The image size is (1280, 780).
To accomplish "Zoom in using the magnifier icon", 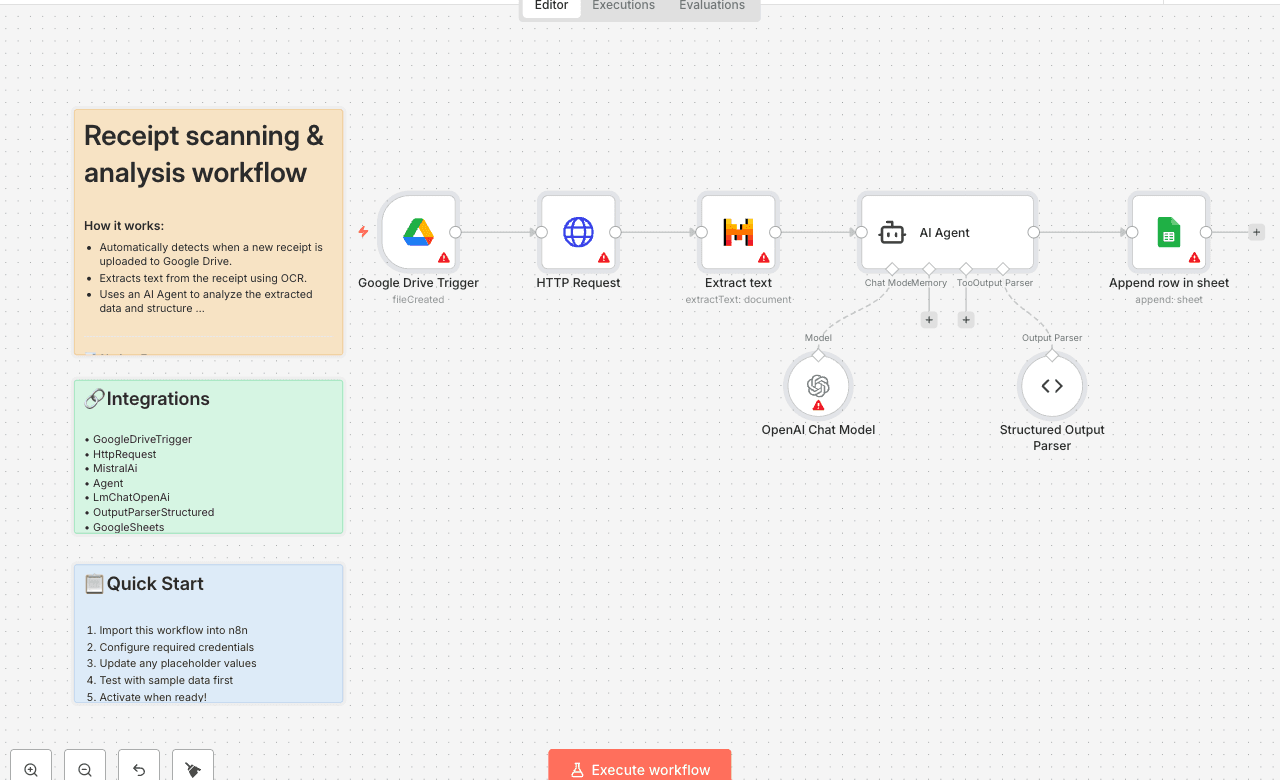I will point(30,768).
